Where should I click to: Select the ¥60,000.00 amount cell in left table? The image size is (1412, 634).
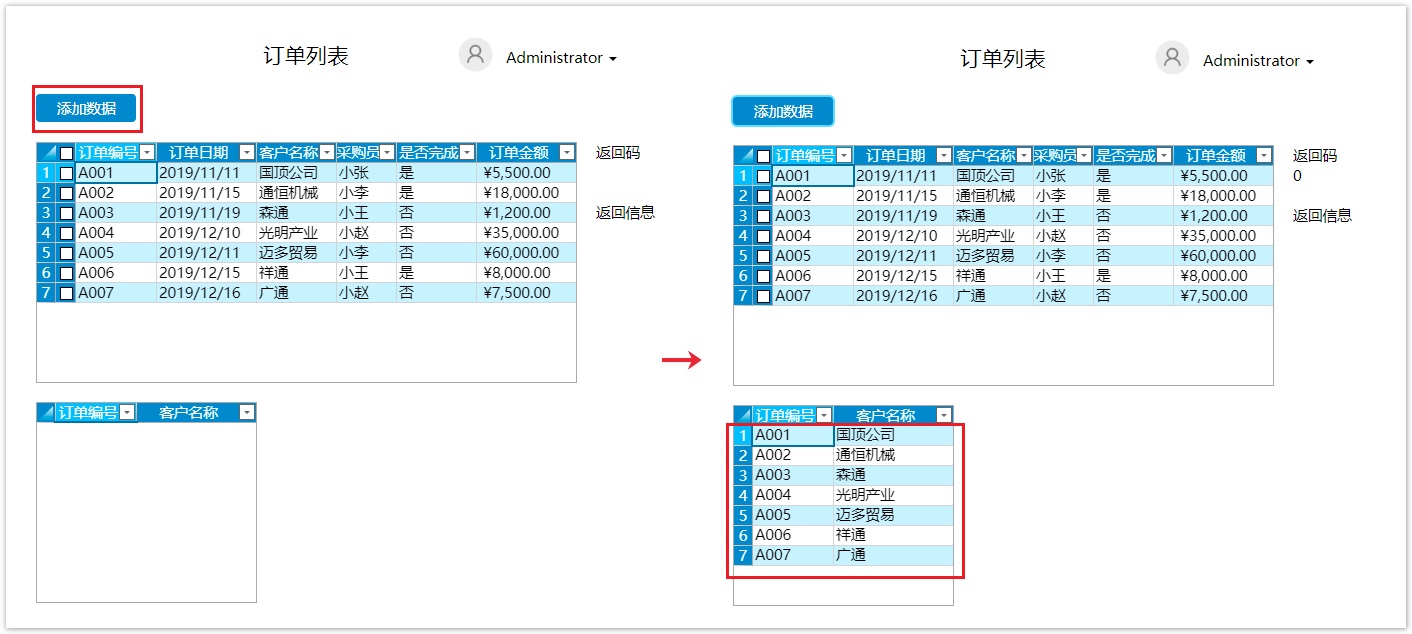tap(526, 253)
